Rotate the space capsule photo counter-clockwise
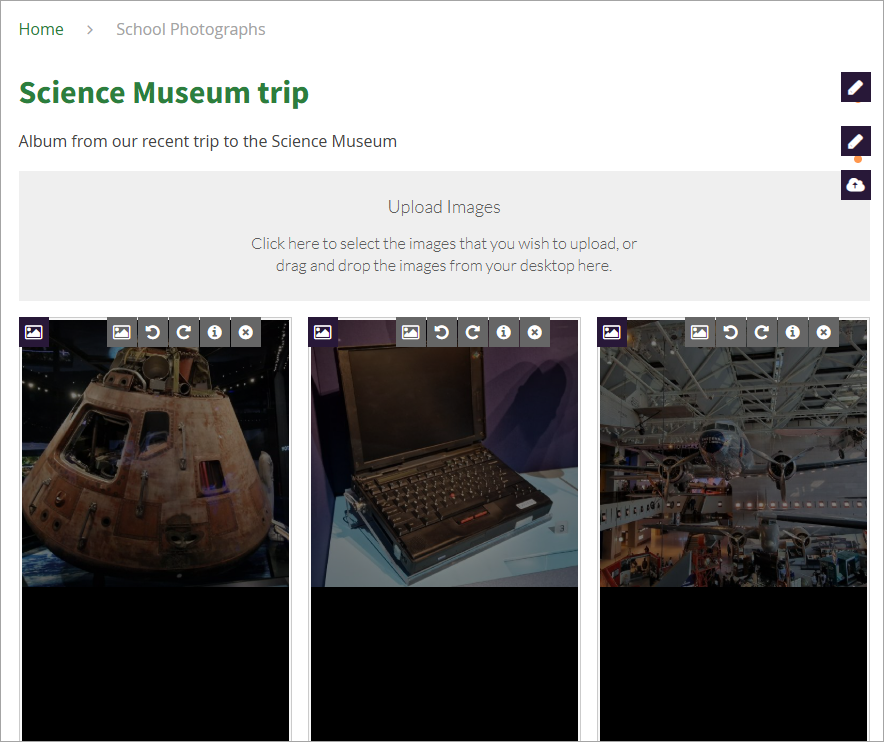 tap(153, 333)
